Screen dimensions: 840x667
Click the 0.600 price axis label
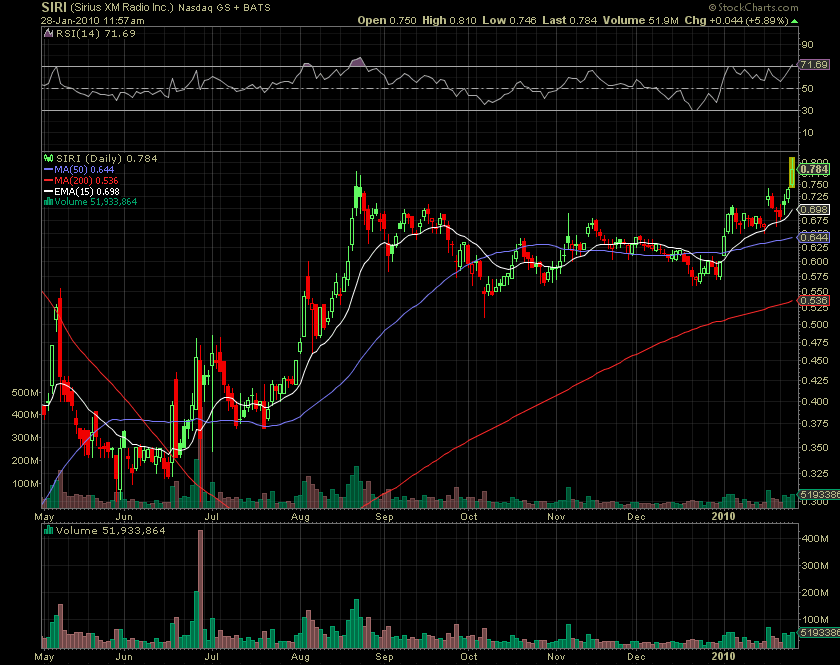[x=815, y=262]
